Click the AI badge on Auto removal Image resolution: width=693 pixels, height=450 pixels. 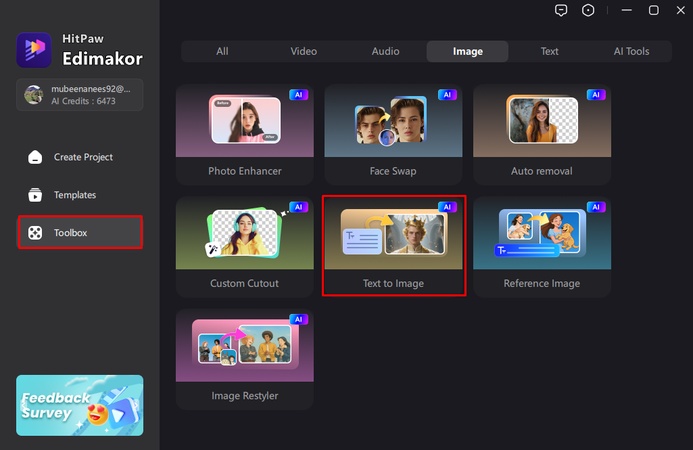[596, 95]
